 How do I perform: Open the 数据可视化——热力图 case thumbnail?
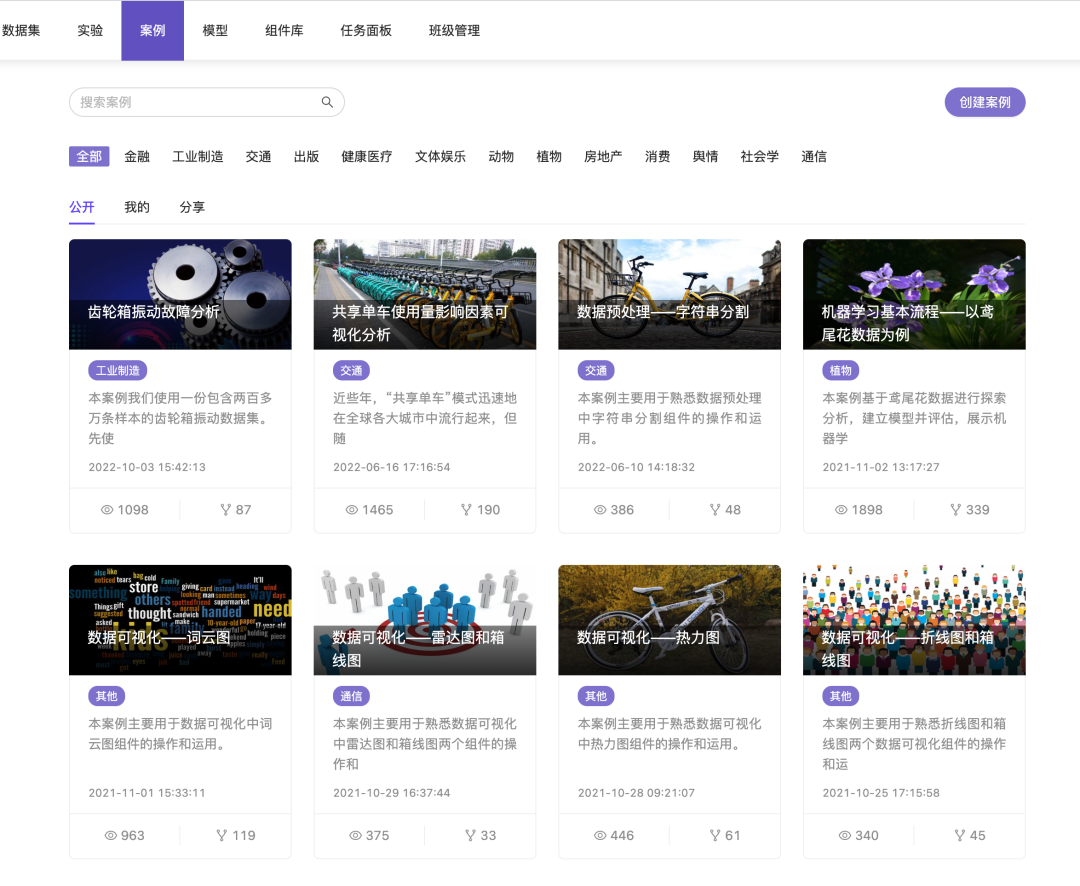(x=669, y=620)
